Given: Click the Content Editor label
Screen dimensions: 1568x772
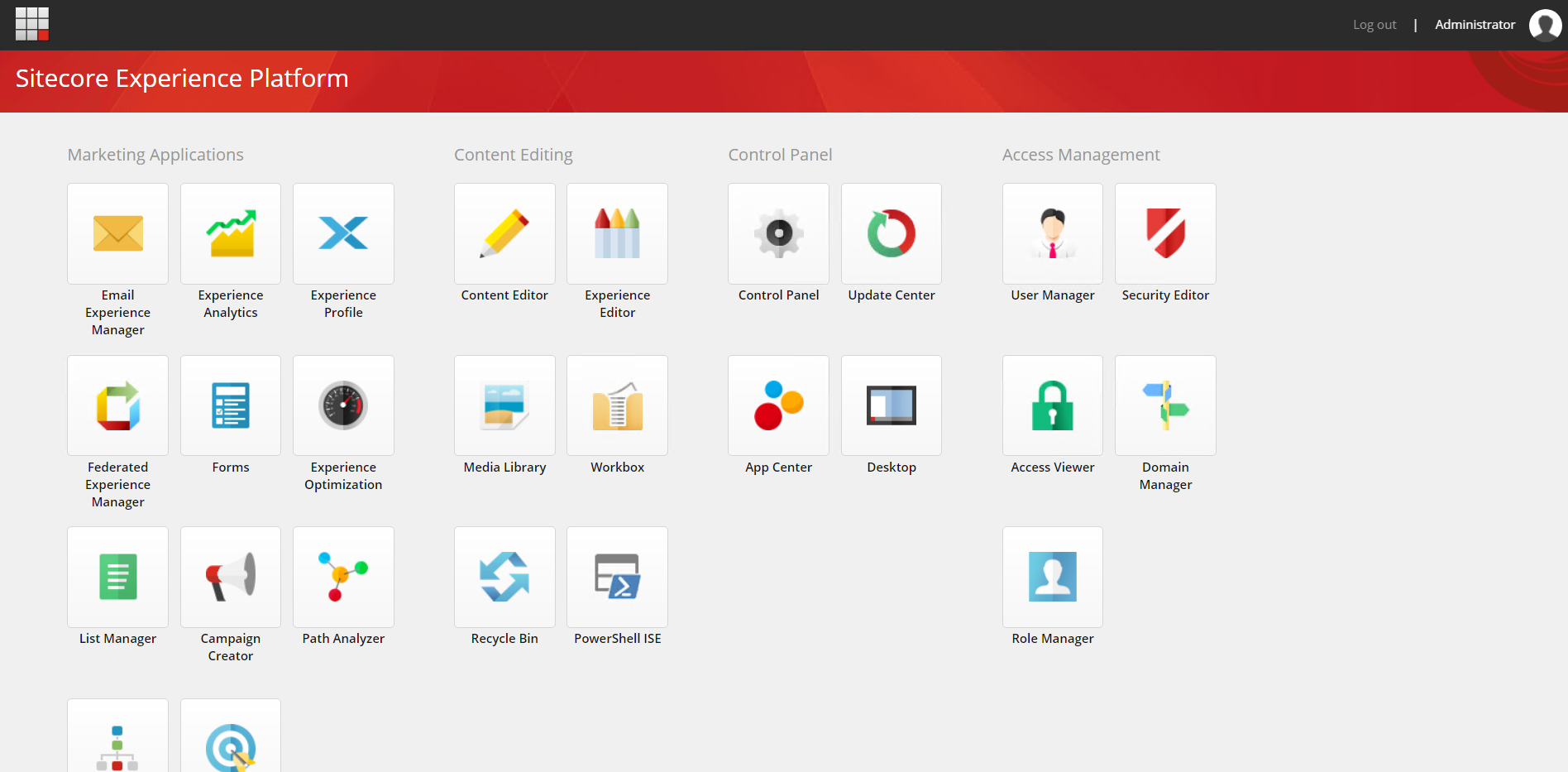Looking at the screenshot, I should pos(504,295).
